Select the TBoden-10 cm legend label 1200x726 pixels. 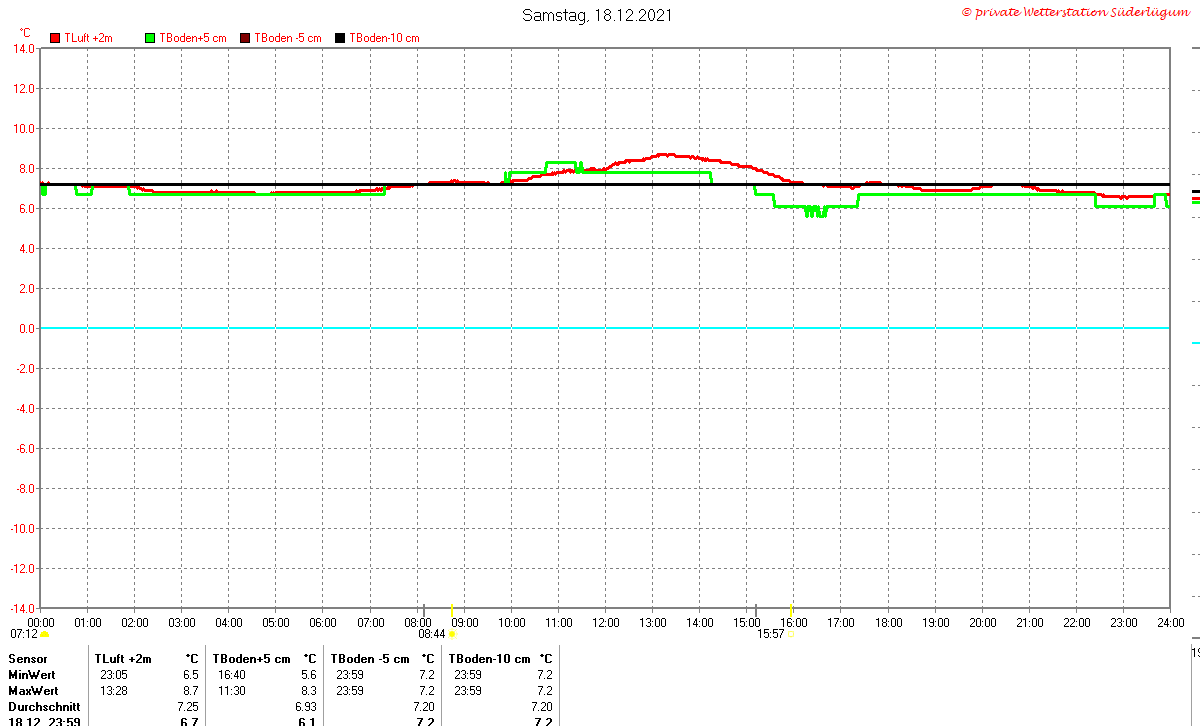point(384,38)
